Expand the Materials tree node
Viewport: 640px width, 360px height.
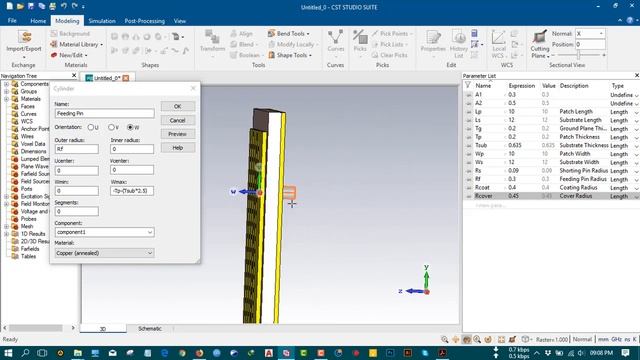coord(7,99)
